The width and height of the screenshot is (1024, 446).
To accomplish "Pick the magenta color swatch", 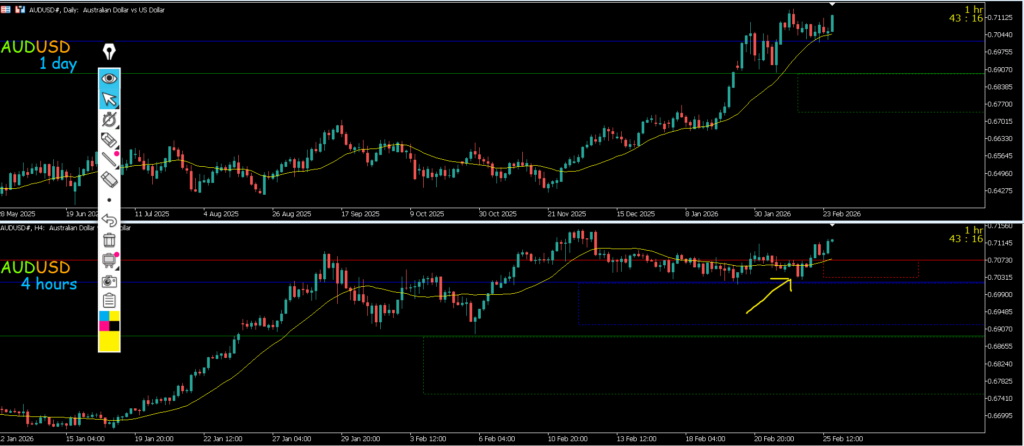I will pyautogui.click(x=103, y=326).
